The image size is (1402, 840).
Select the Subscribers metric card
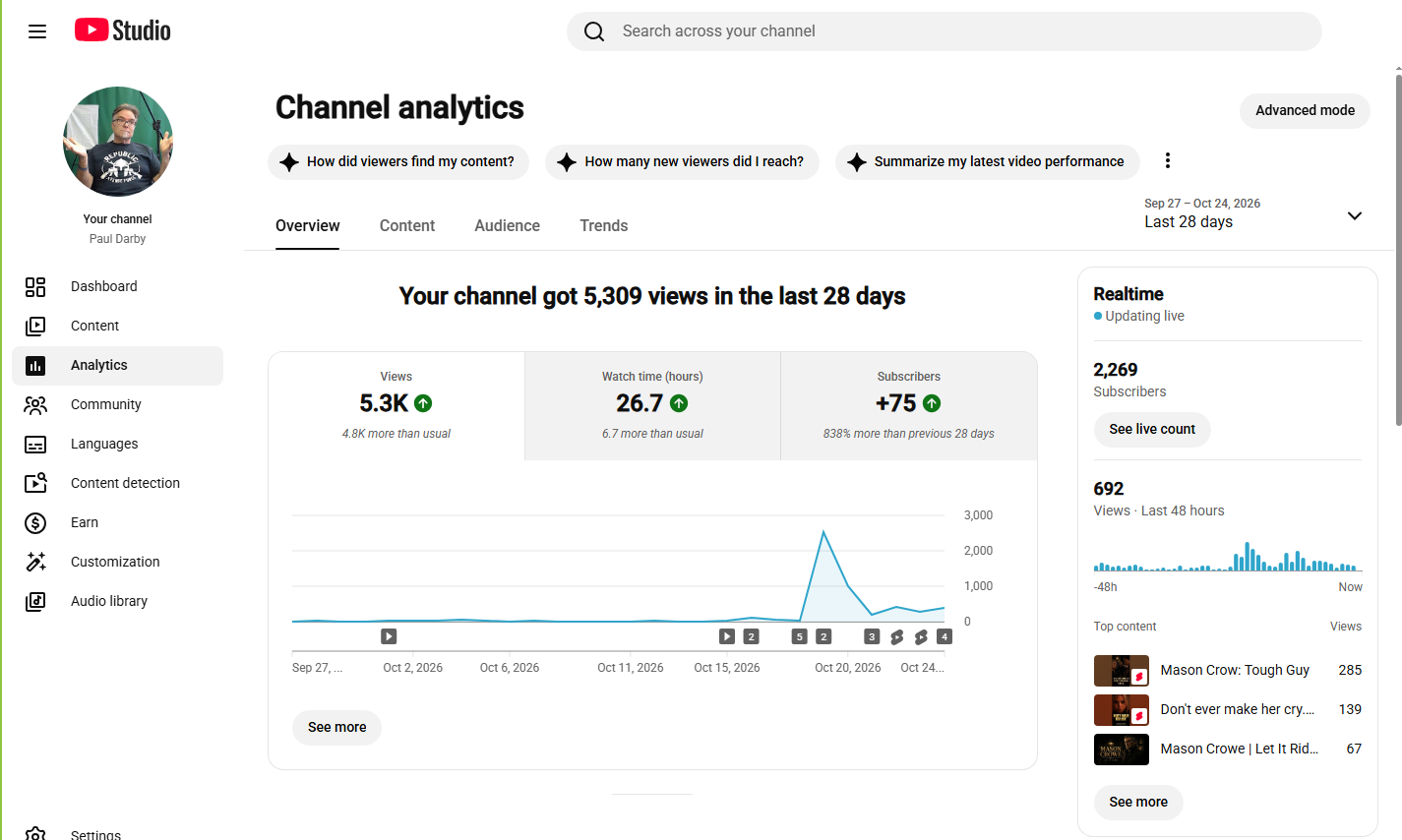pos(909,405)
